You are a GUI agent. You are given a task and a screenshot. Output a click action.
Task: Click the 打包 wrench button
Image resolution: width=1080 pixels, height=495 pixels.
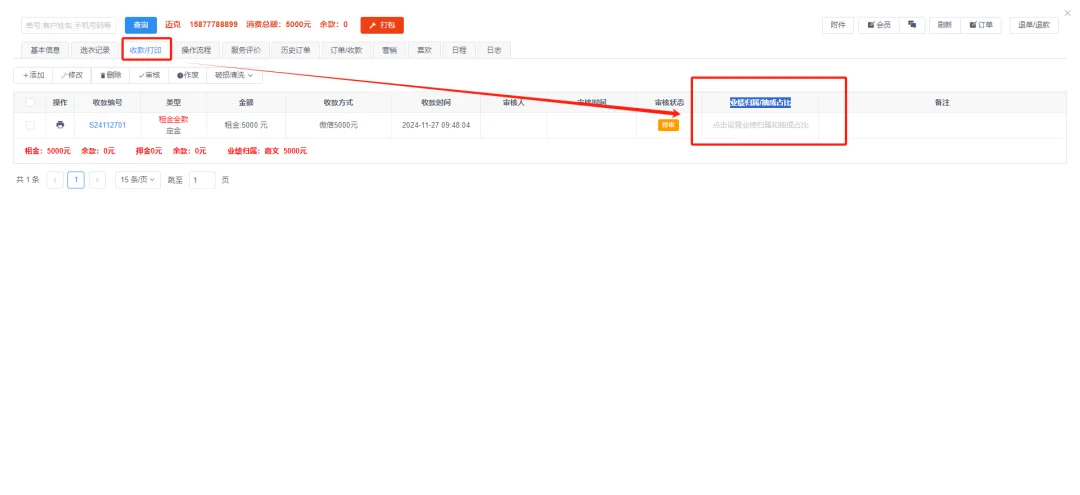(382, 25)
